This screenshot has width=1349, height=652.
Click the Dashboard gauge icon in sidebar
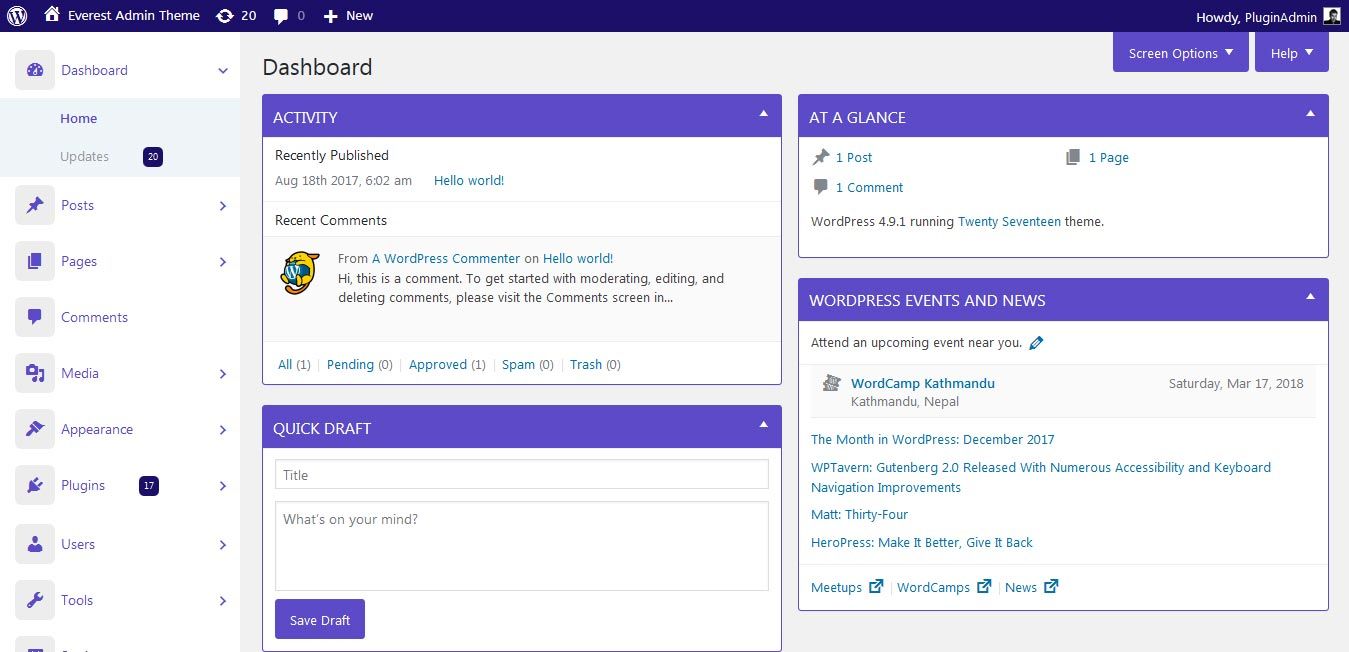[x=35, y=70]
